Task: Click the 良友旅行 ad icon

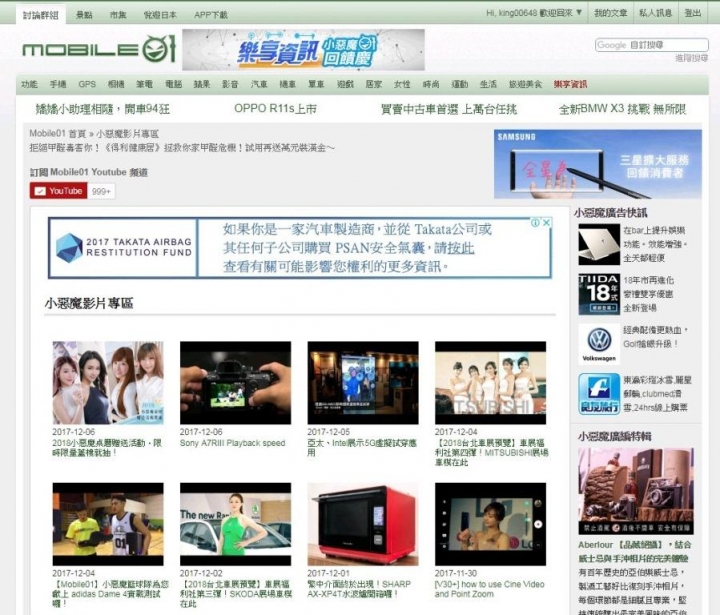Action: point(599,394)
